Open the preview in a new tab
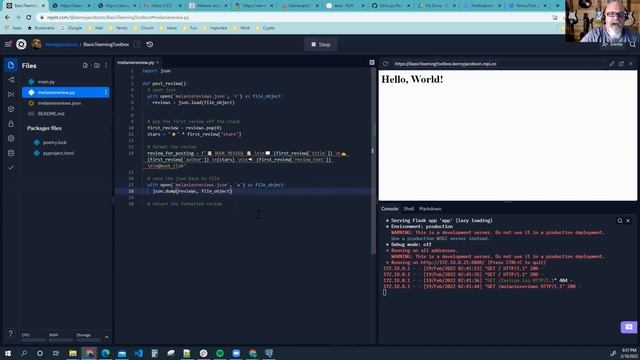Viewport: 640px width, 360px height. tap(621, 64)
